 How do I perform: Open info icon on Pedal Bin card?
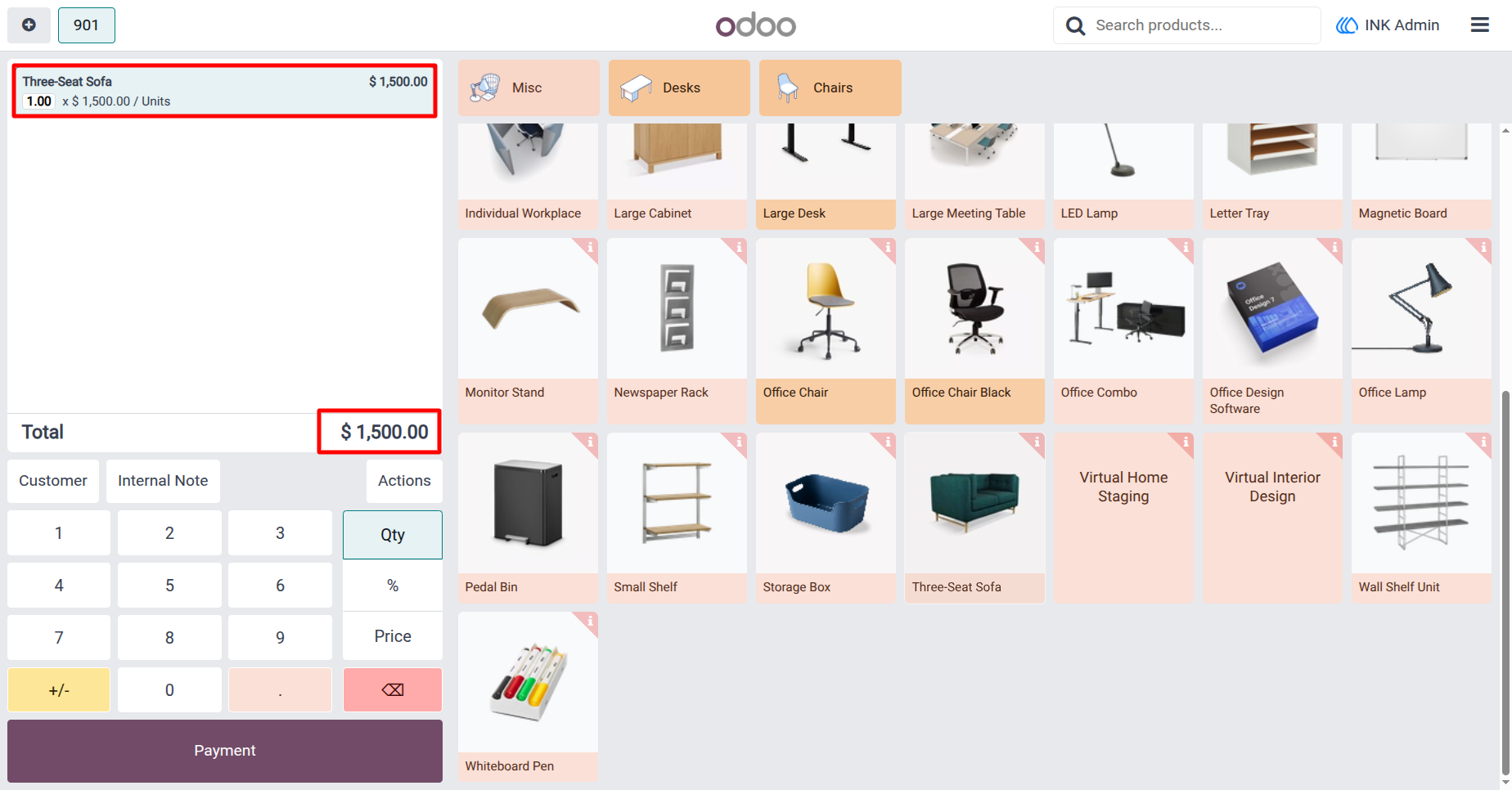tap(589, 442)
